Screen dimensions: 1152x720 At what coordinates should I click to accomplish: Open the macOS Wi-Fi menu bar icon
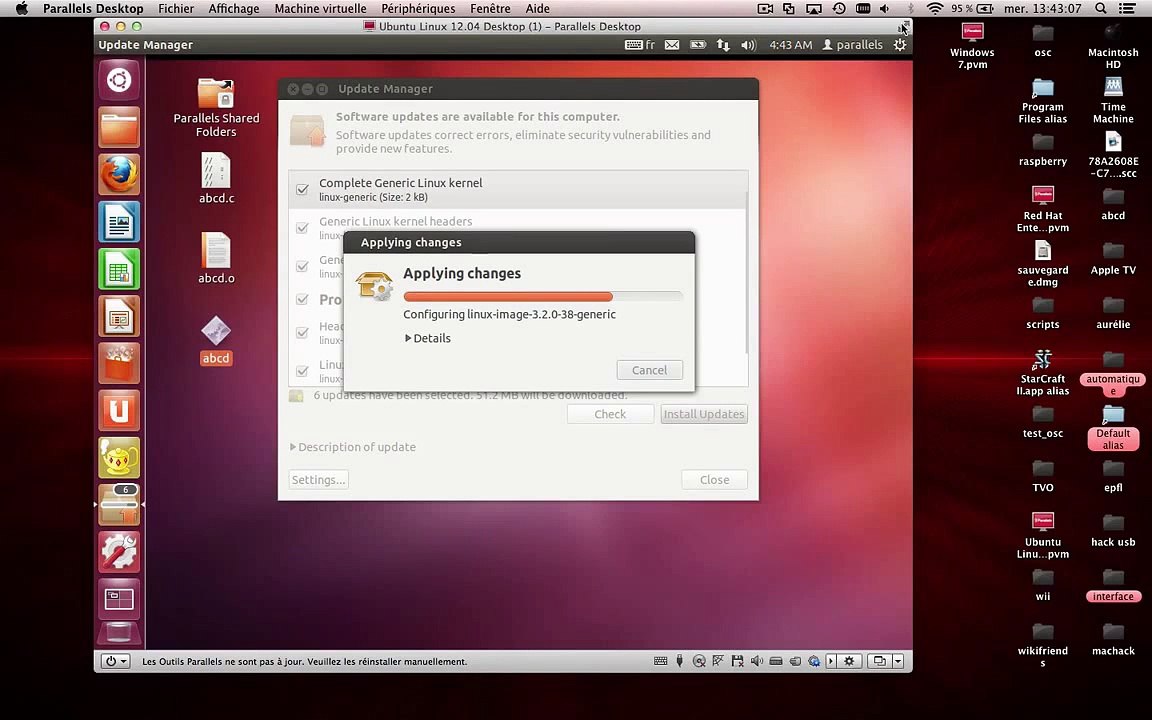pyautogui.click(x=935, y=9)
